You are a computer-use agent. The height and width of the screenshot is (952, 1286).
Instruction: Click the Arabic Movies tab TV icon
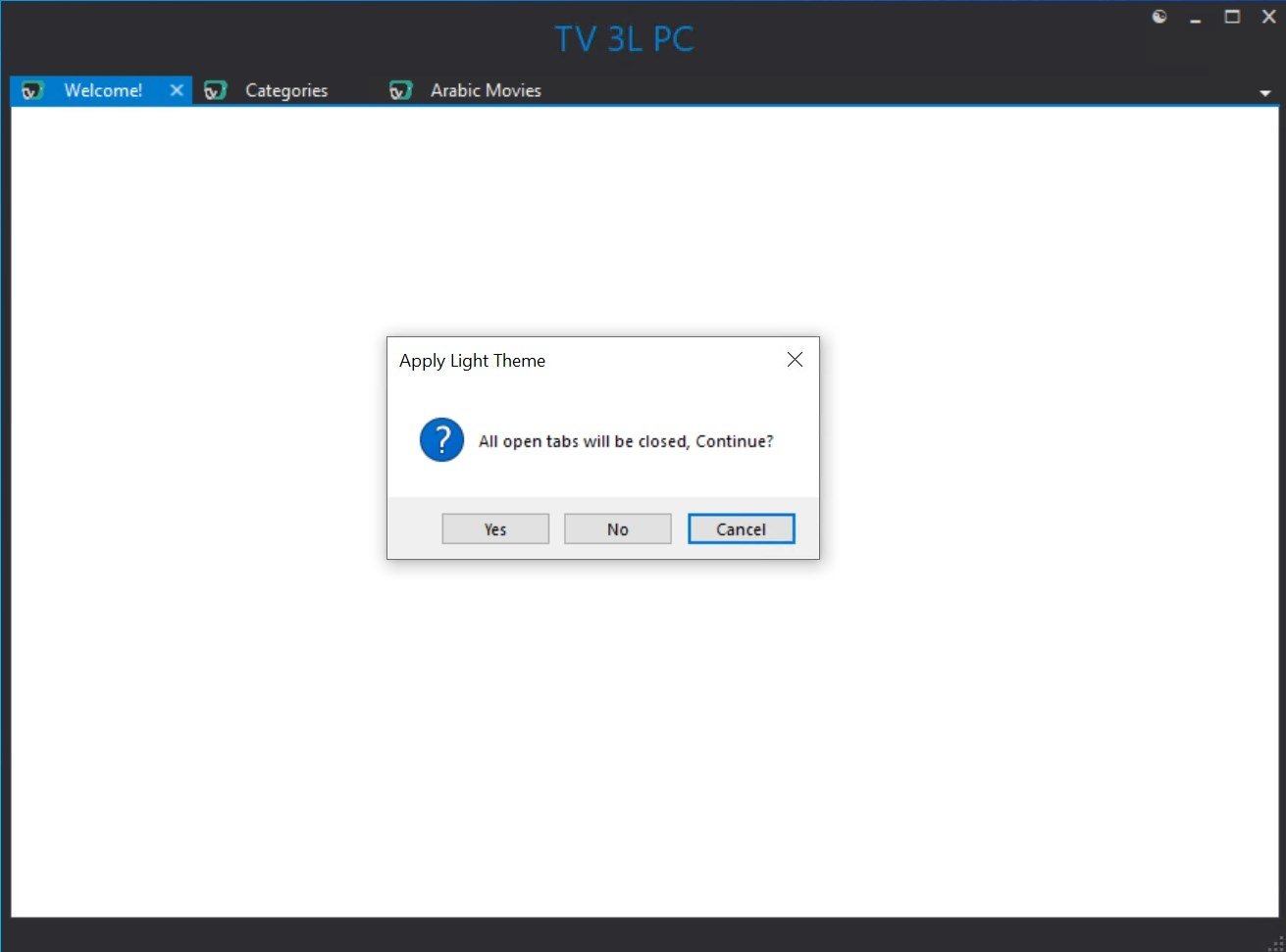click(401, 91)
